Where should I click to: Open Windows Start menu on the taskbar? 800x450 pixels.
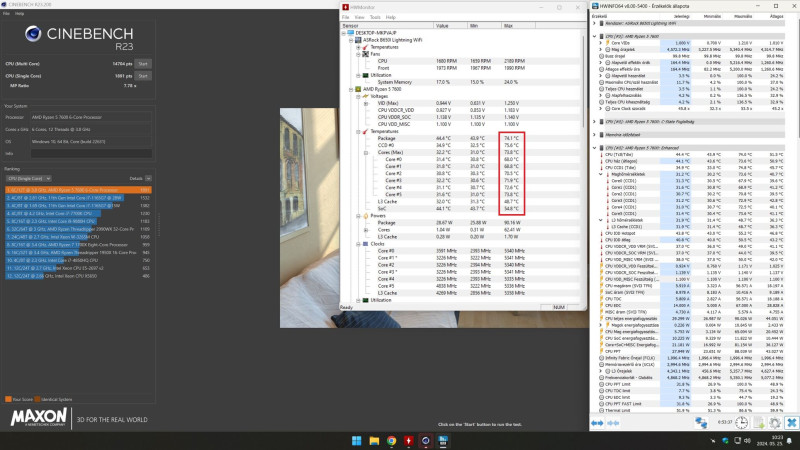tap(357, 441)
